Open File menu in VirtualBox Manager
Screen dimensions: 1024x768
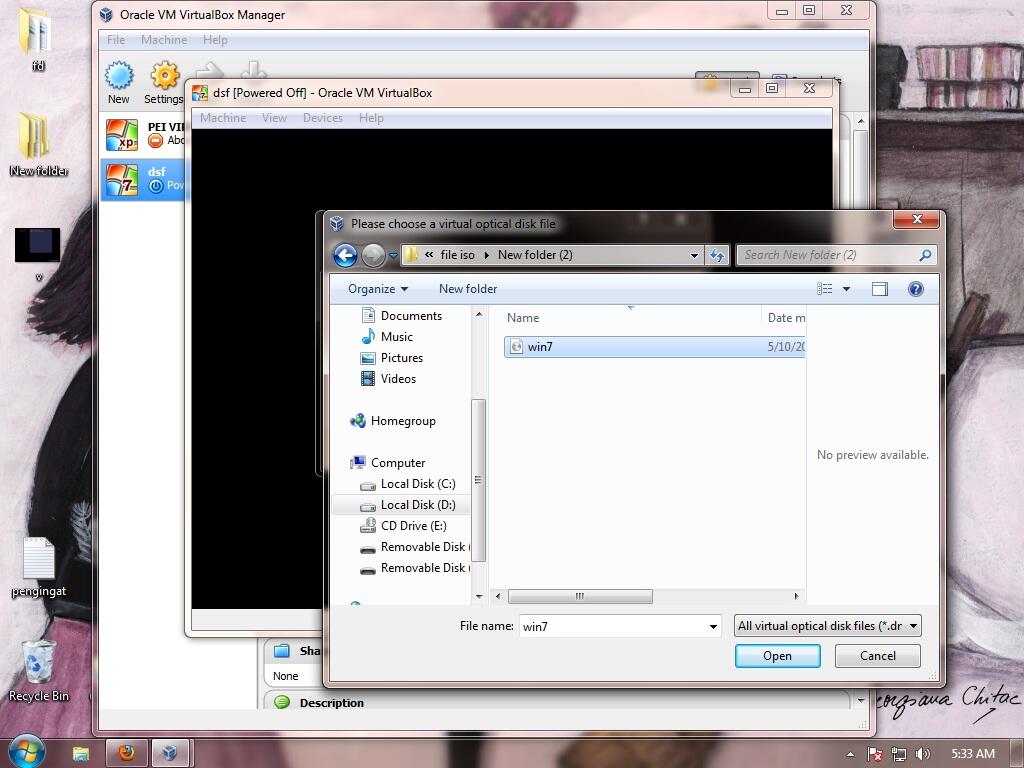pos(116,40)
